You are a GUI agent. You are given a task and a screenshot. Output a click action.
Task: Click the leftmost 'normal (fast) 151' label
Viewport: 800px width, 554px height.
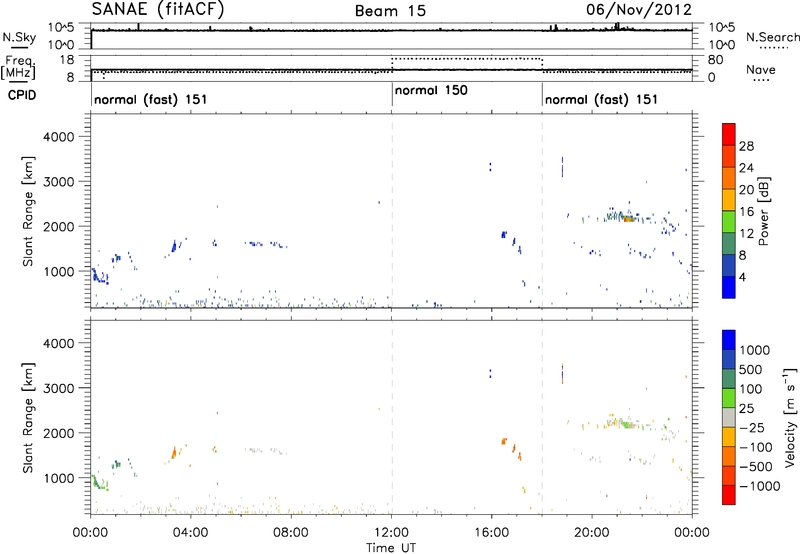coord(143,100)
